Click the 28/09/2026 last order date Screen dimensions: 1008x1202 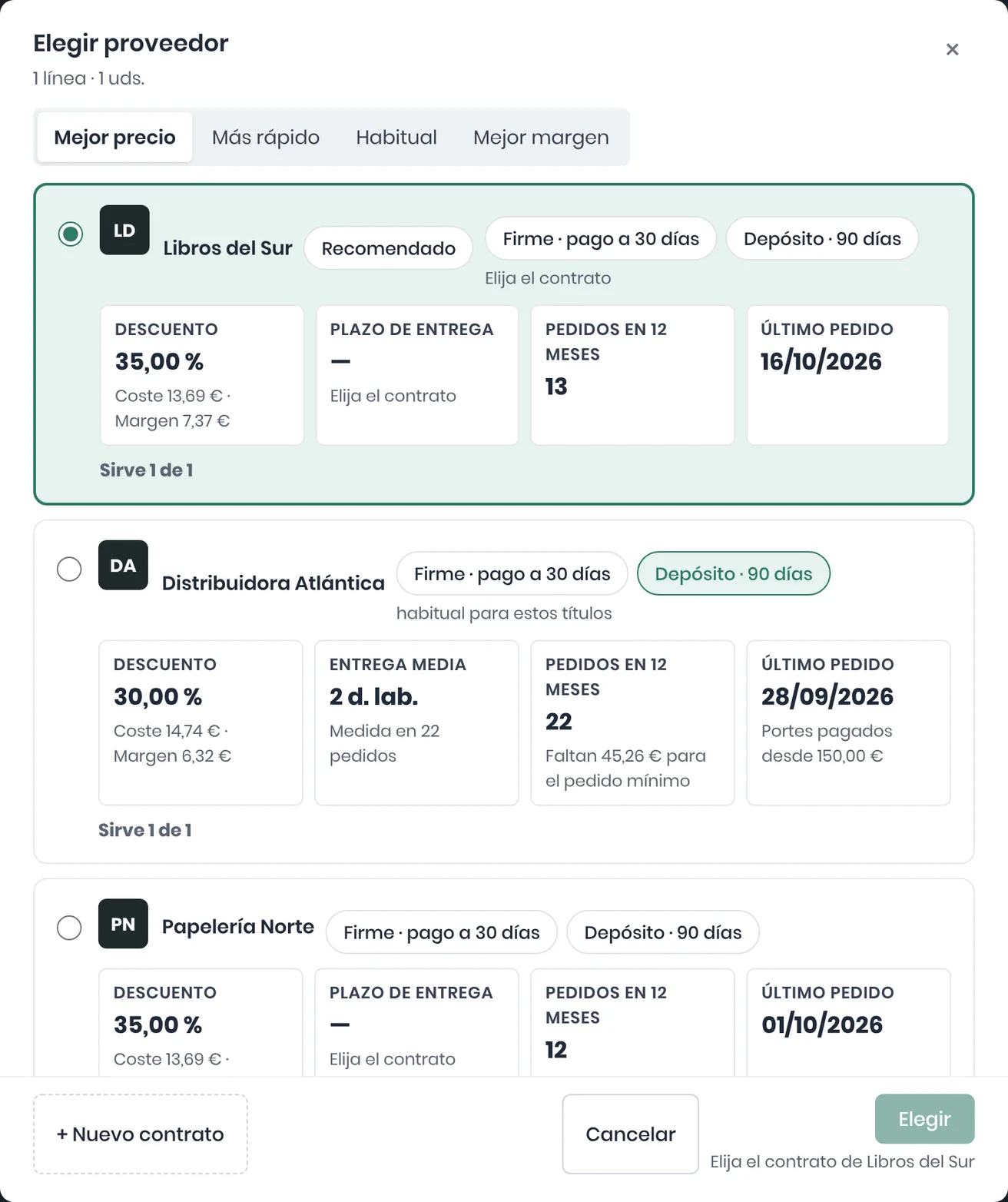coord(827,696)
